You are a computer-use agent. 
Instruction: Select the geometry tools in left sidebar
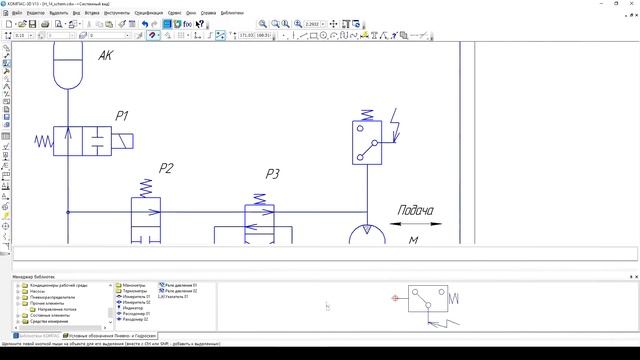coord(6,48)
